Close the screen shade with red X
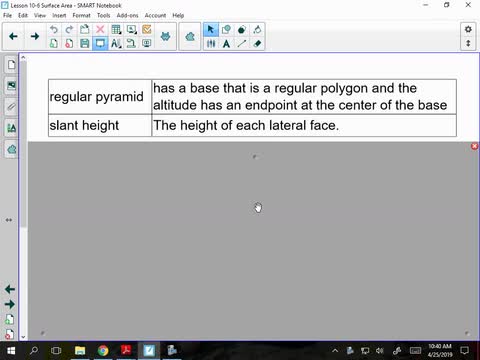The width and height of the screenshot is (480, 360). [474, 146]
